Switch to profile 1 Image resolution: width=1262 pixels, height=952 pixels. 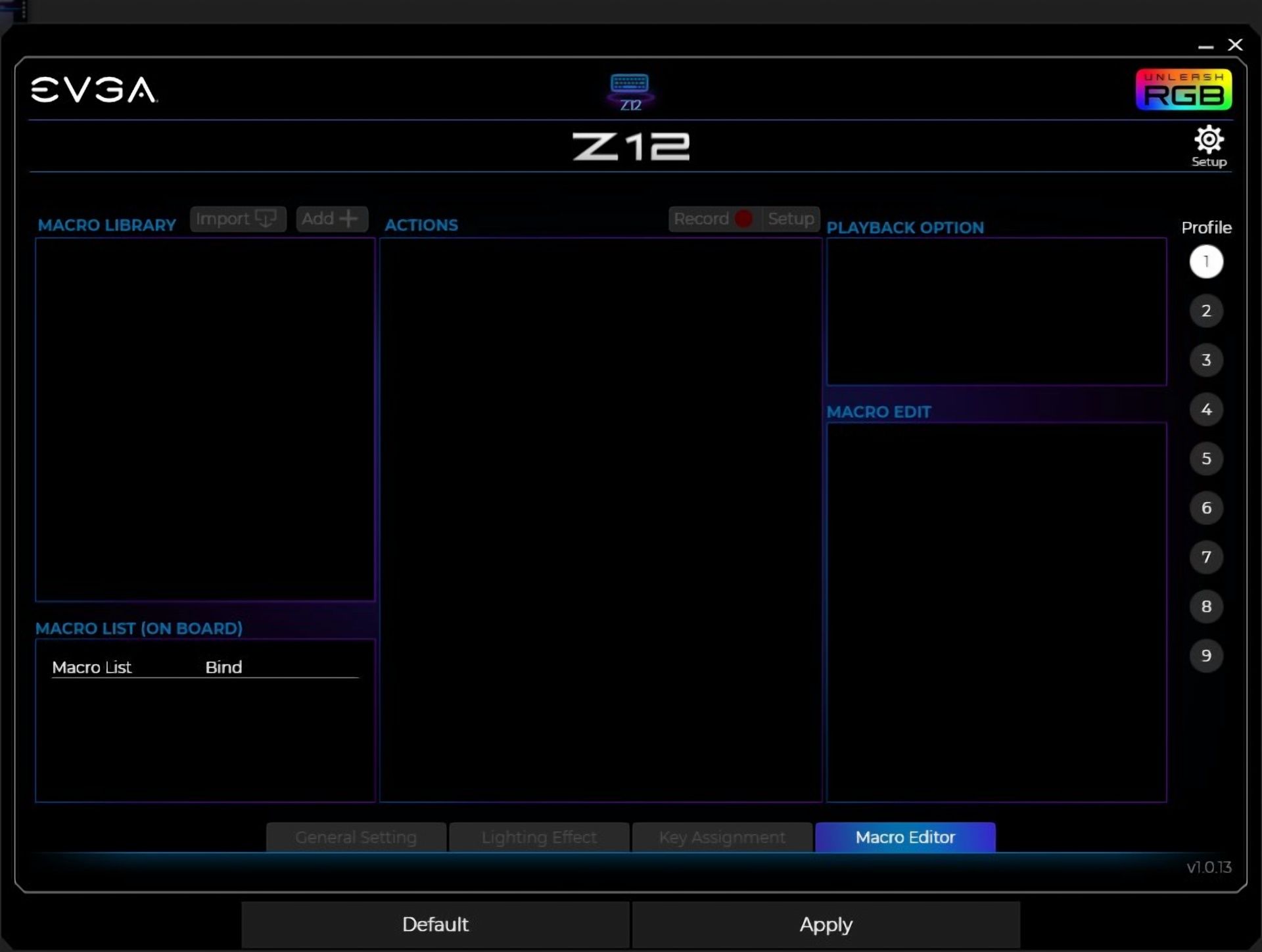[1206, 261]
